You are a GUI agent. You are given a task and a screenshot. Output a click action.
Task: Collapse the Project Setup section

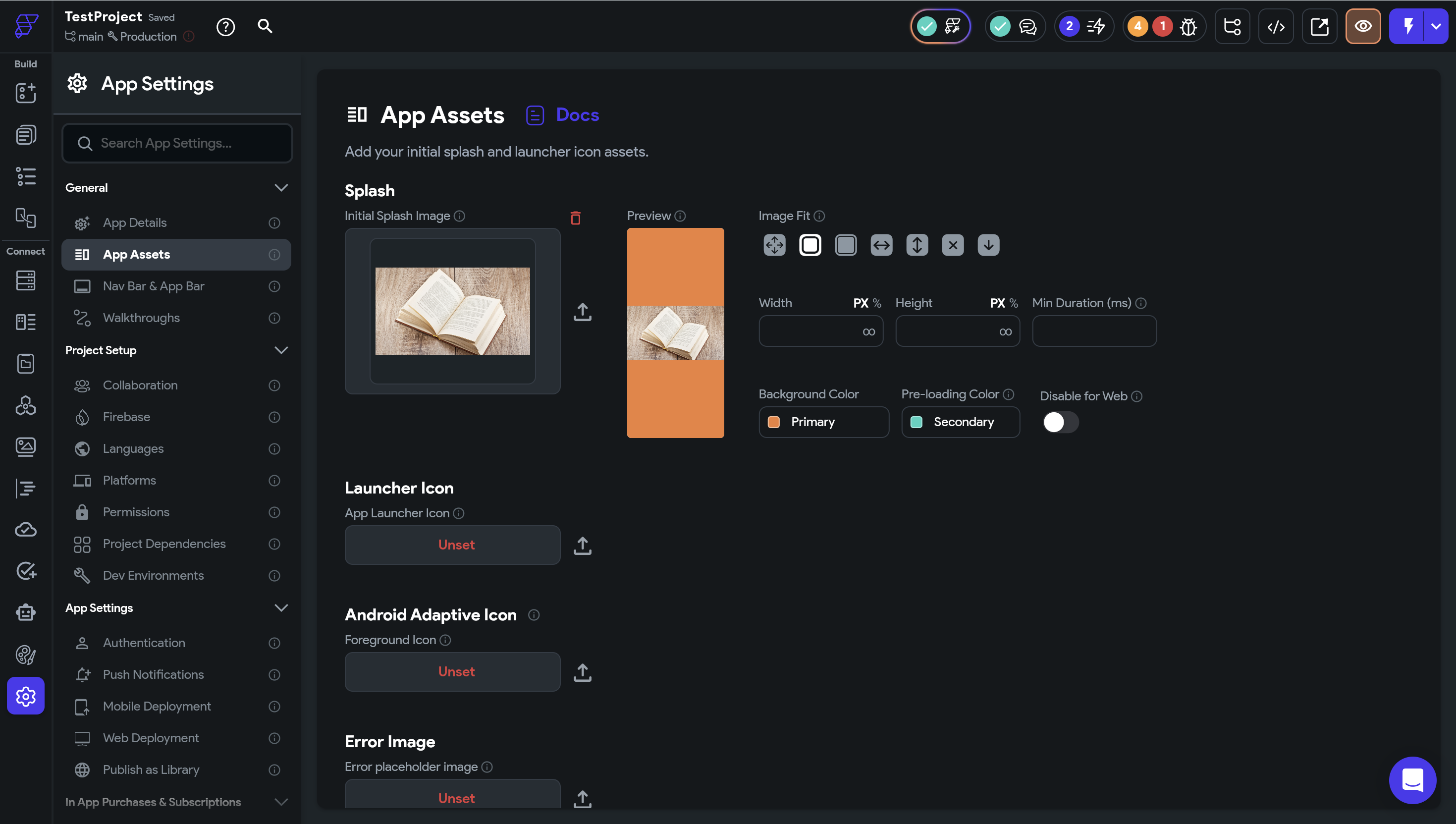(280, 350)
